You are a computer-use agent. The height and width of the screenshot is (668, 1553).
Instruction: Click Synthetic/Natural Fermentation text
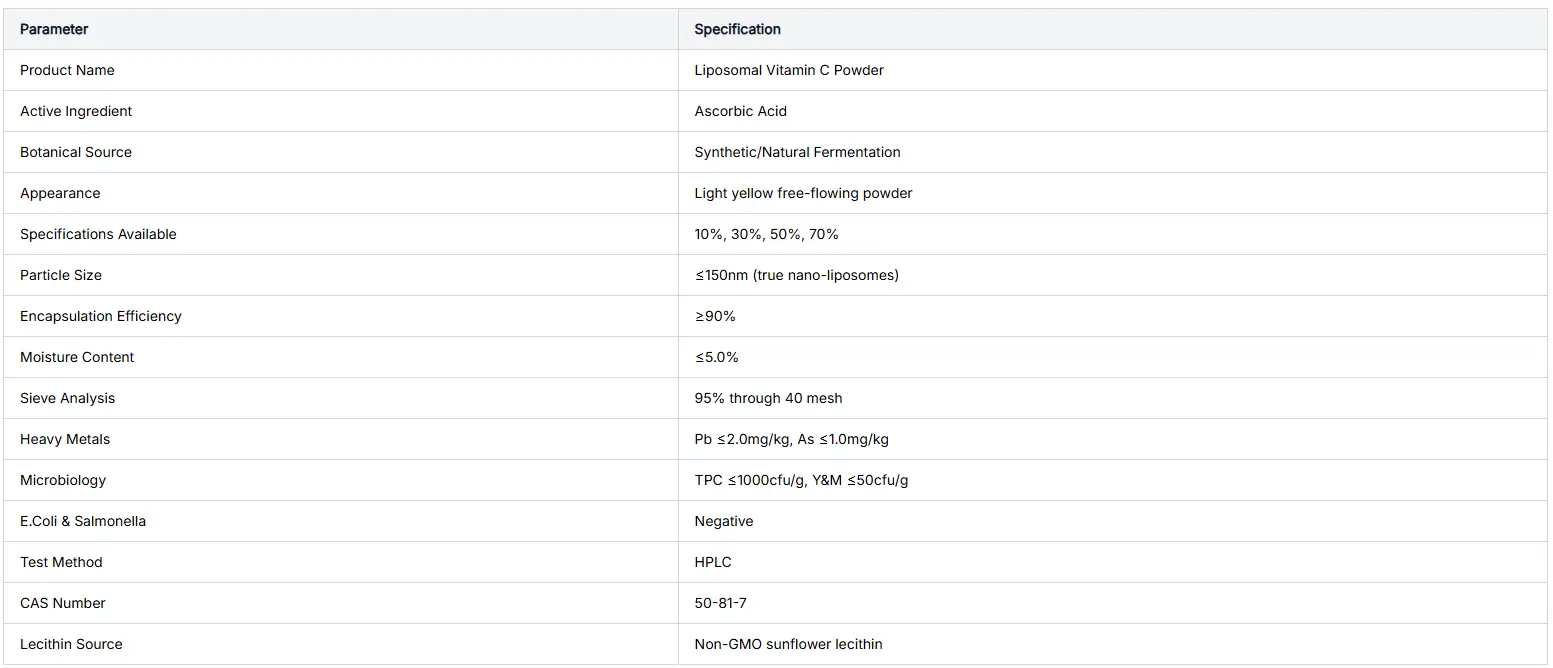[797, 152]
